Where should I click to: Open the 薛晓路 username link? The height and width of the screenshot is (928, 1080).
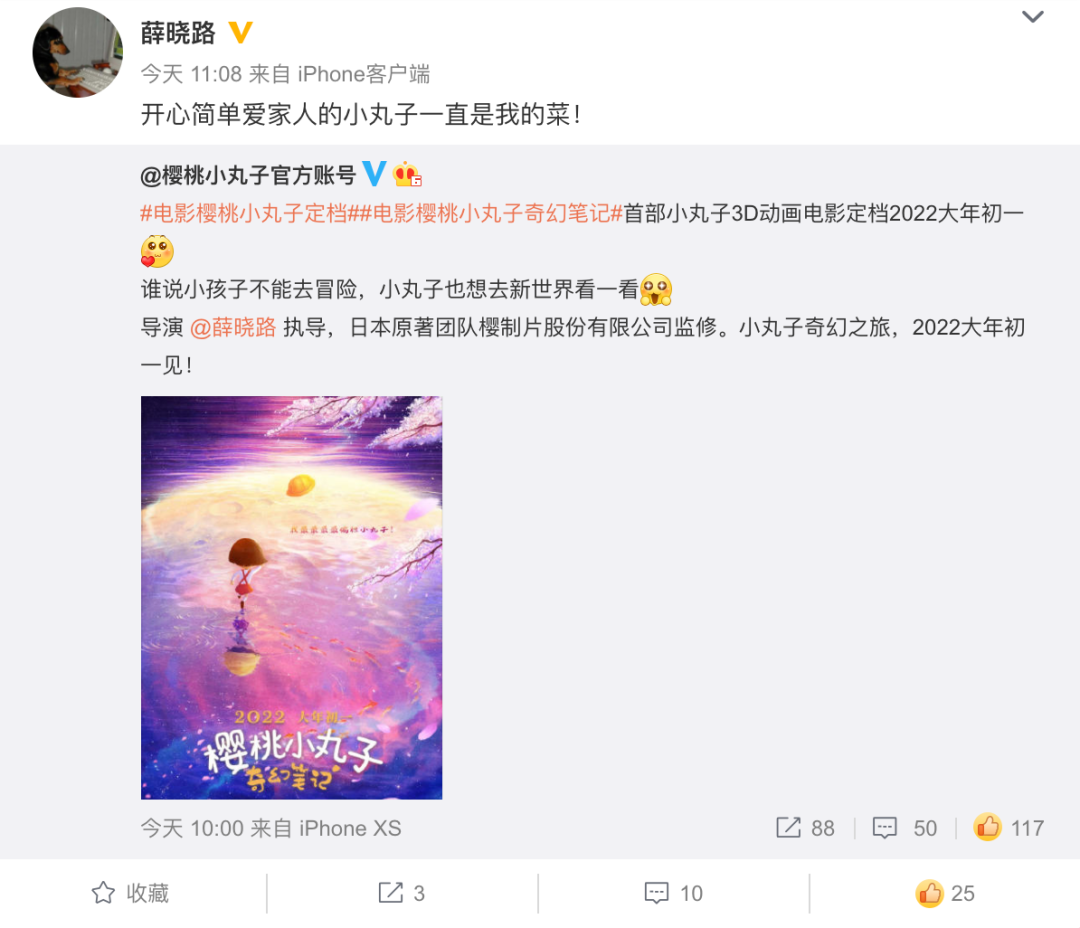pos(178,32)
